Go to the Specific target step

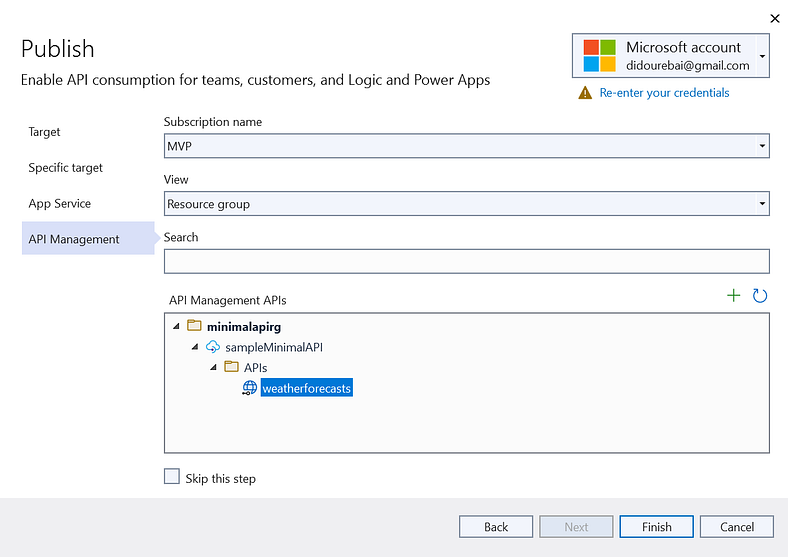pos(65,168)
